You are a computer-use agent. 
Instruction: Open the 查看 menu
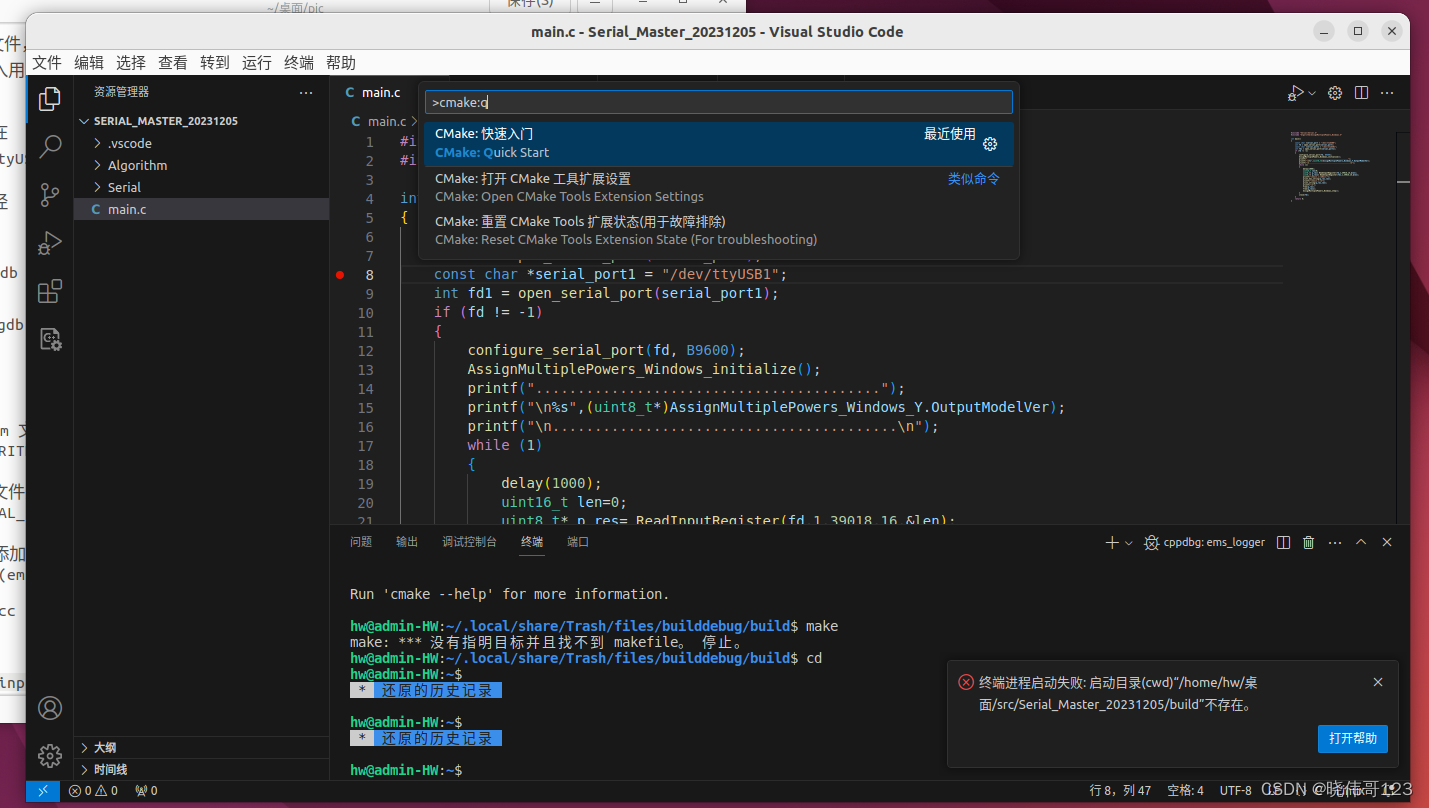point(173,62)
